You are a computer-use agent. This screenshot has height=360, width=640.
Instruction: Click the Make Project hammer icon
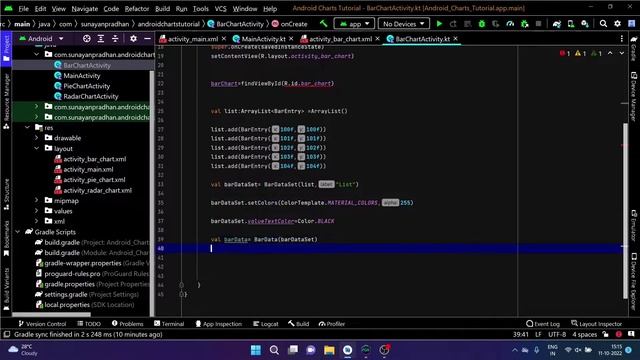324,23
